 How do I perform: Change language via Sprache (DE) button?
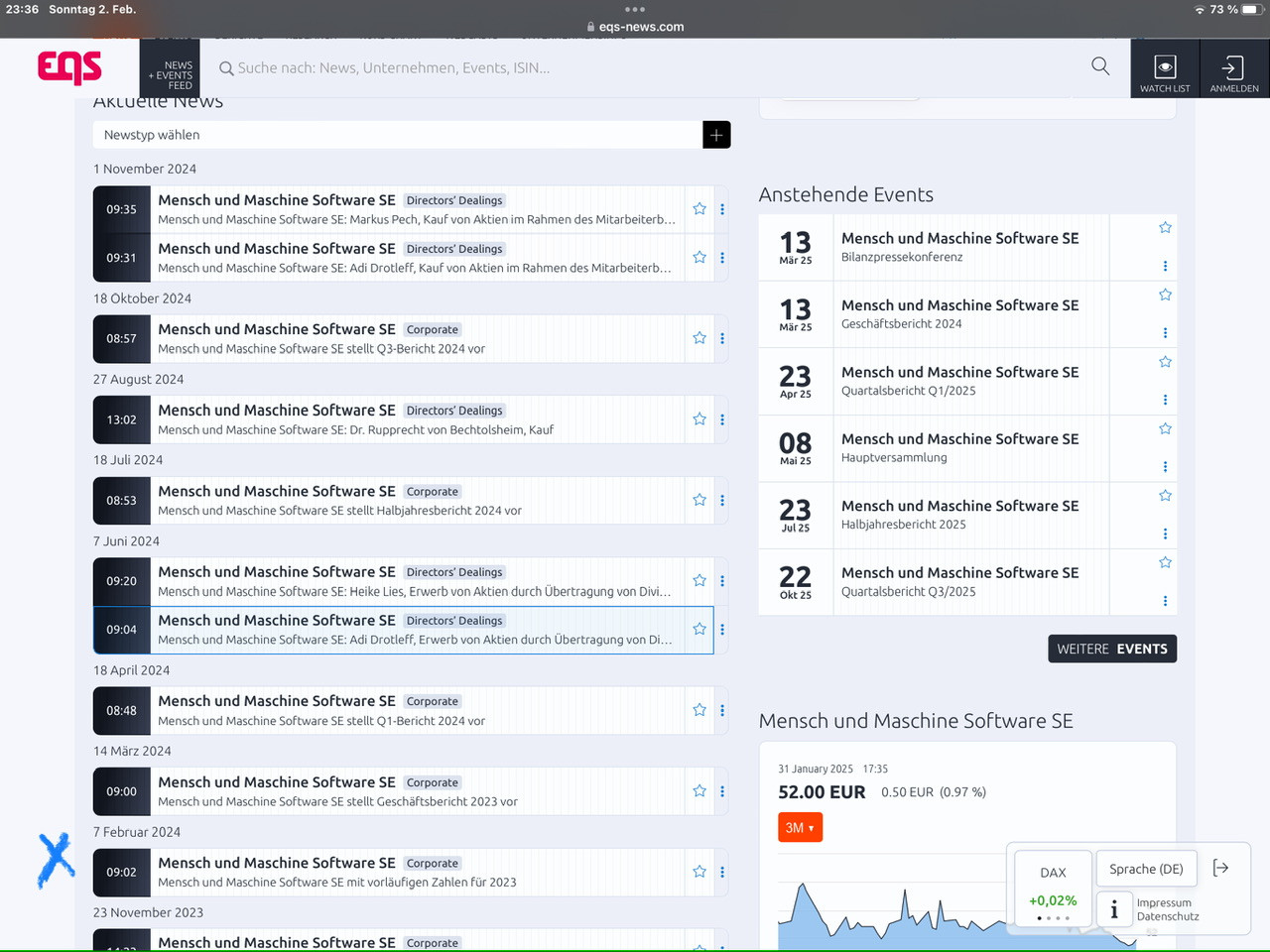1146,869
